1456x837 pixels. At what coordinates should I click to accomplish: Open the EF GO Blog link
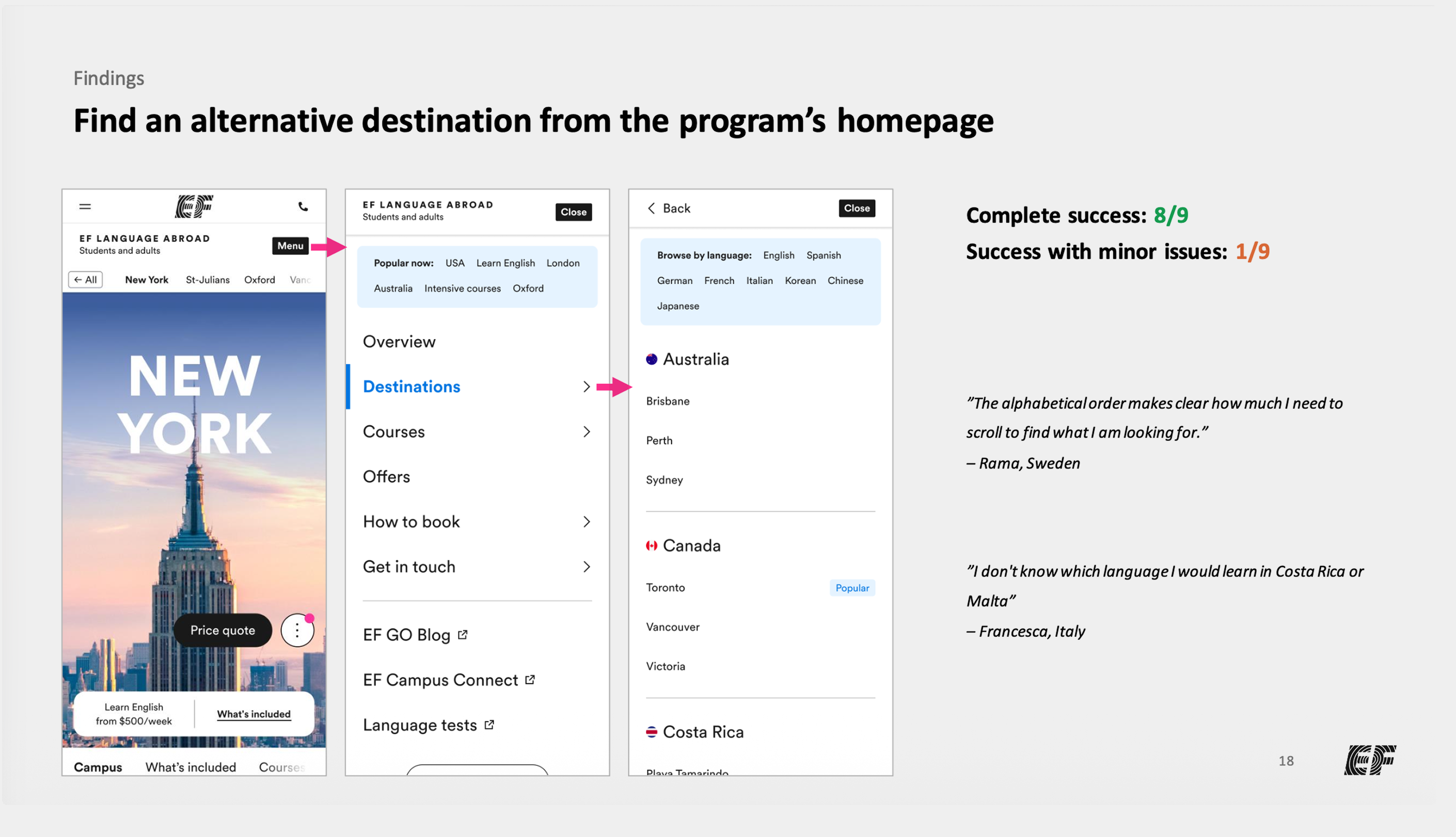pos(406,635)
